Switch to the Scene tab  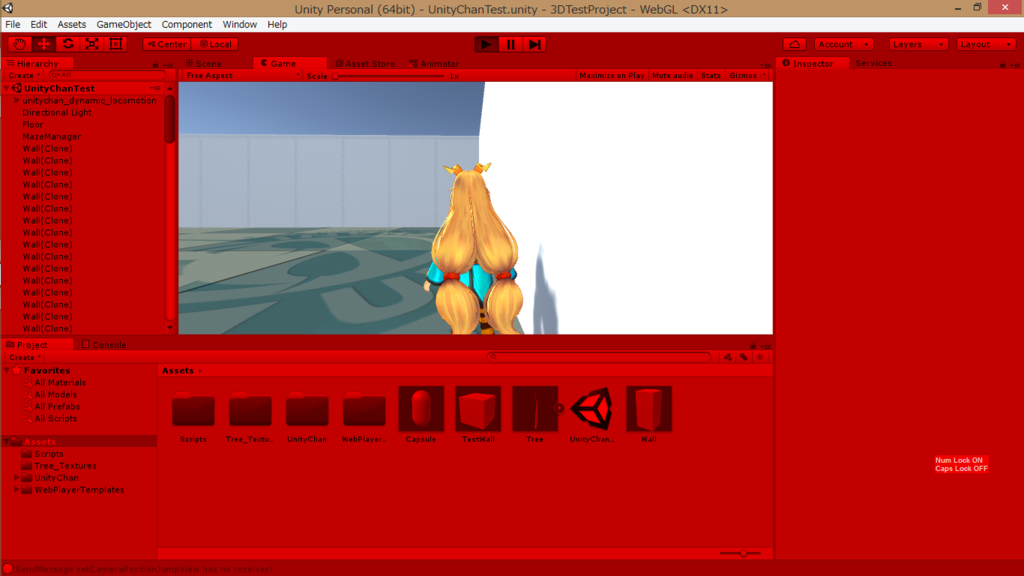point(203,63)
